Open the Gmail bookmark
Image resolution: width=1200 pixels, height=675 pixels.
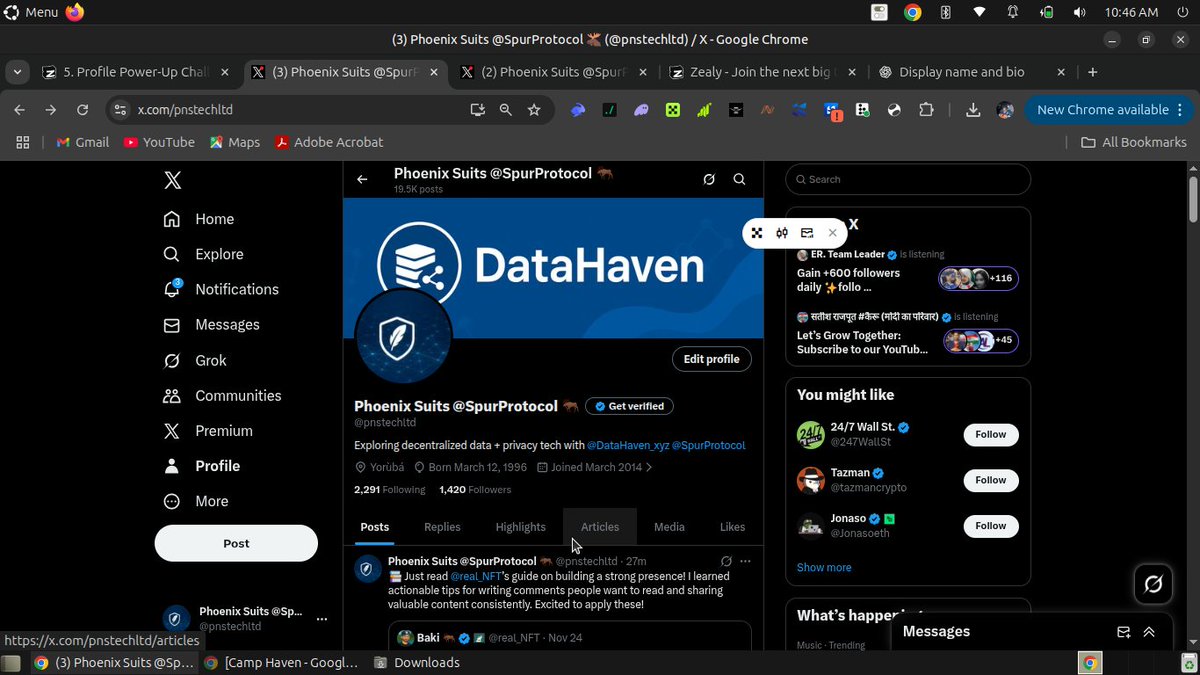coord(83,142)
